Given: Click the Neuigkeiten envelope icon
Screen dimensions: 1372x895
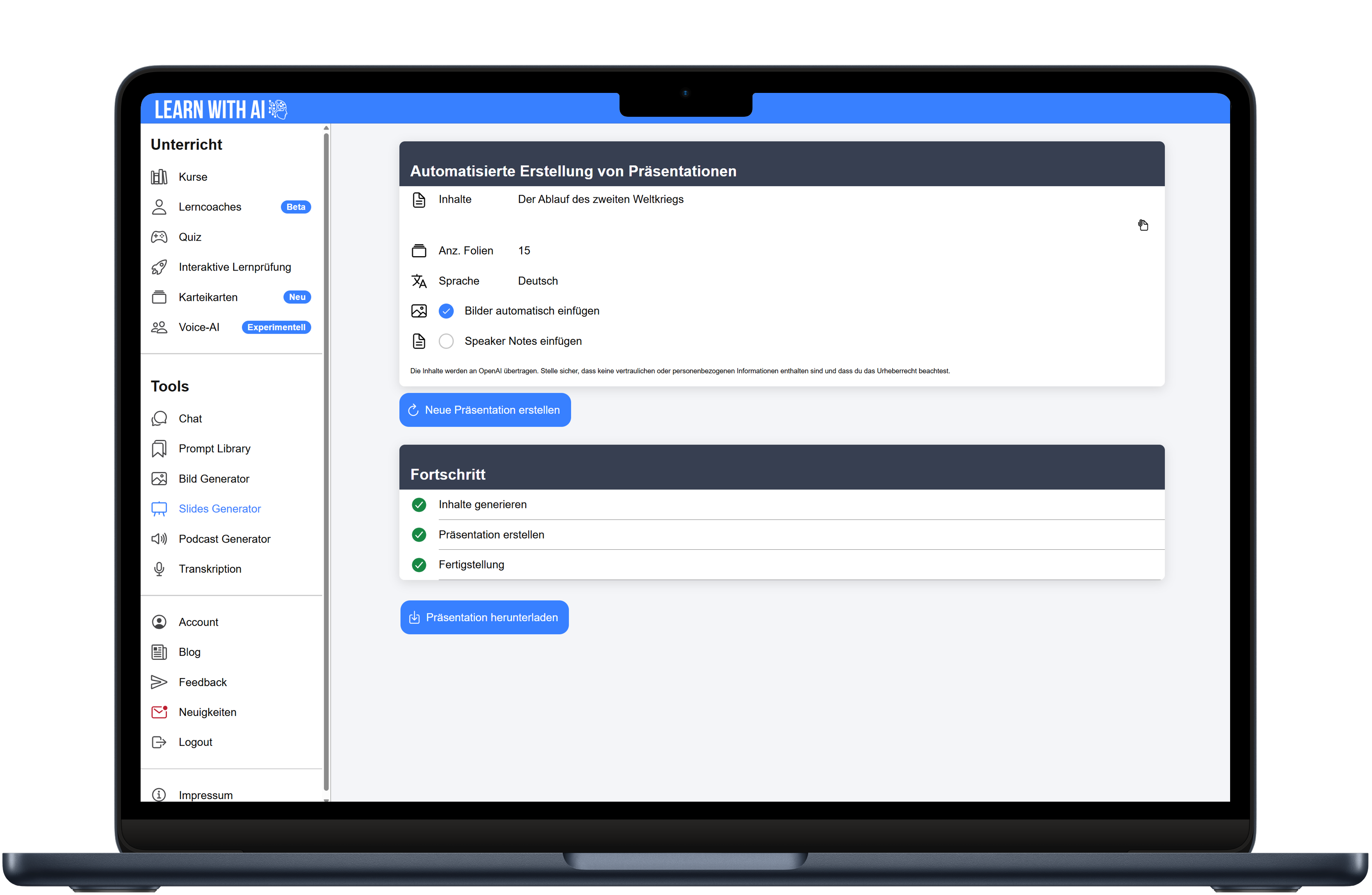Looking at the screenshot, I should 159,712.
